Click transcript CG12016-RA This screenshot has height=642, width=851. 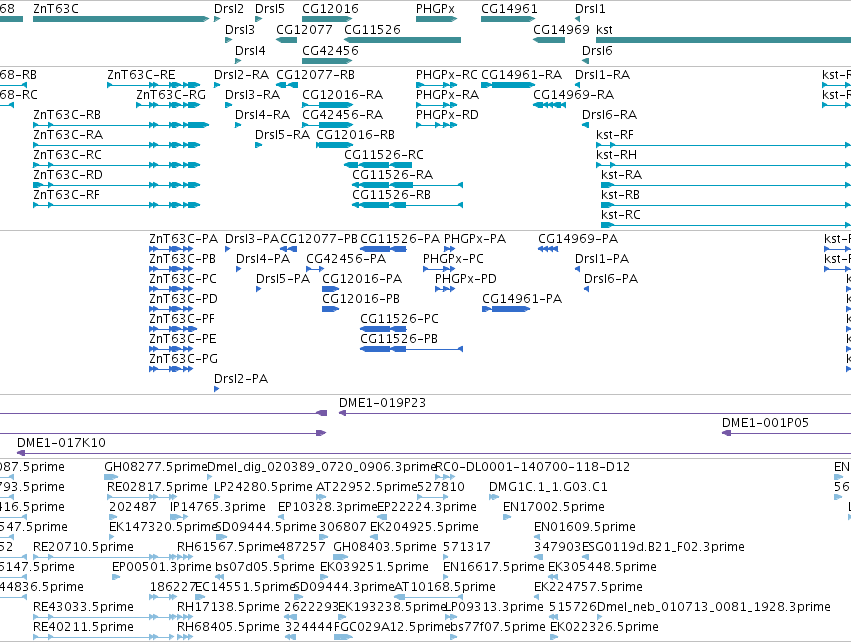coord(342,94)
